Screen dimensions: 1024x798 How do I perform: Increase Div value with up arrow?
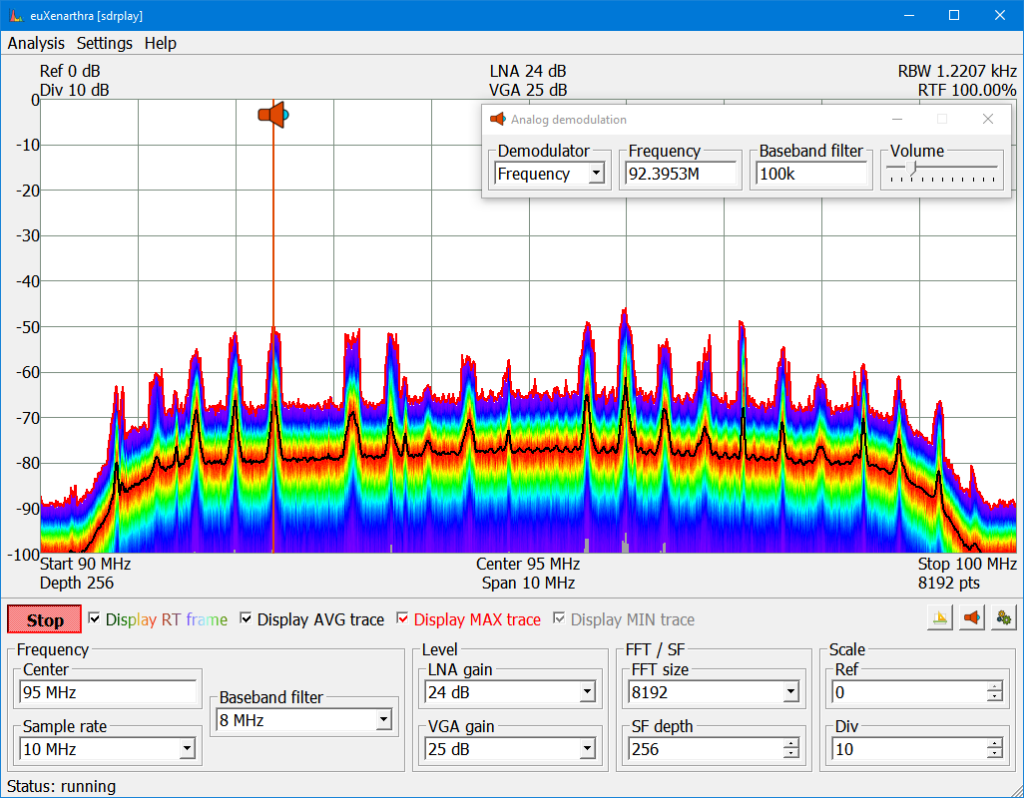[x=995, y=743]
